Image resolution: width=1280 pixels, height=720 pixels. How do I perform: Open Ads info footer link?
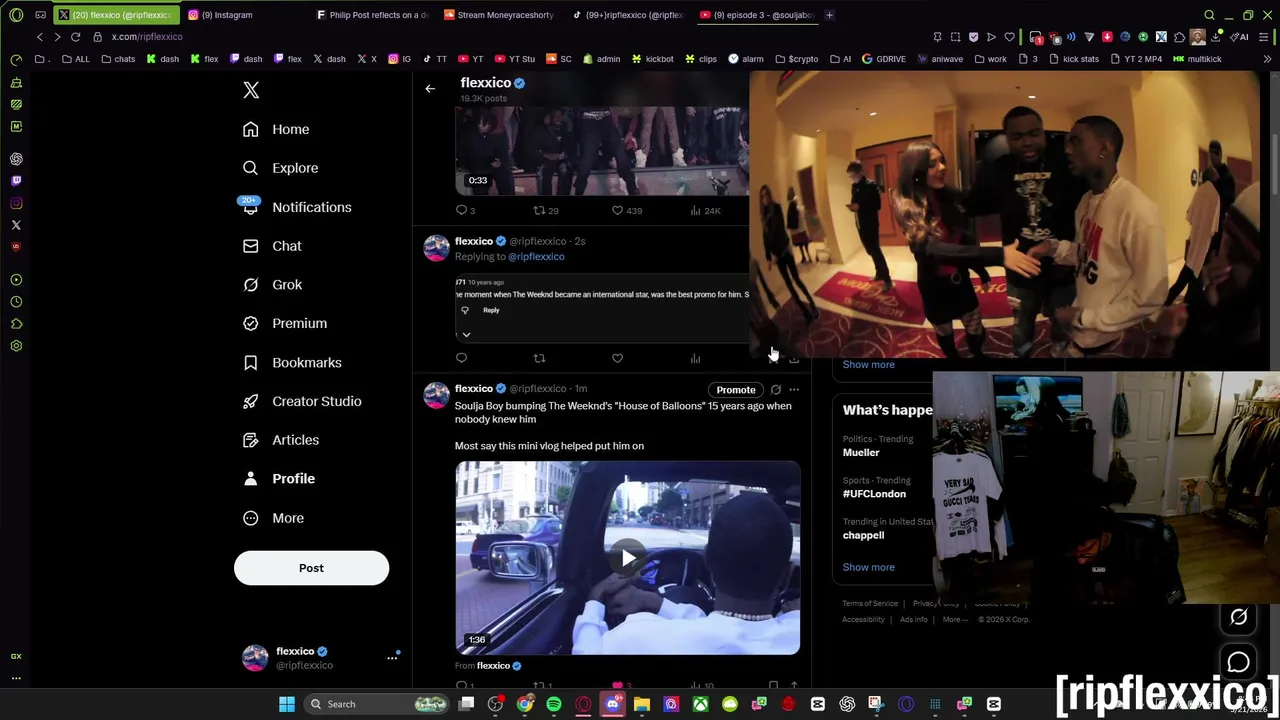pyautogui.click(x=913, y=620)
